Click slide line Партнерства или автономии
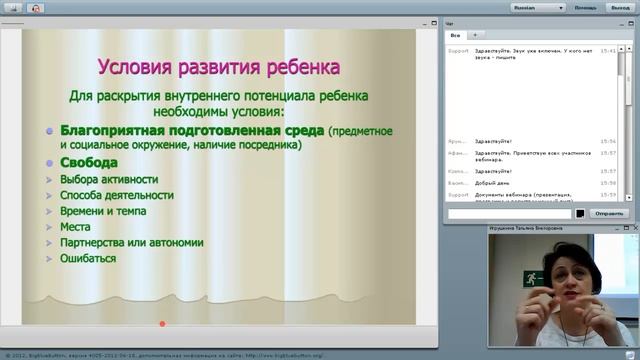Viewport: 640px width, 360px height. pyautogui.click(x=131, y=242)
